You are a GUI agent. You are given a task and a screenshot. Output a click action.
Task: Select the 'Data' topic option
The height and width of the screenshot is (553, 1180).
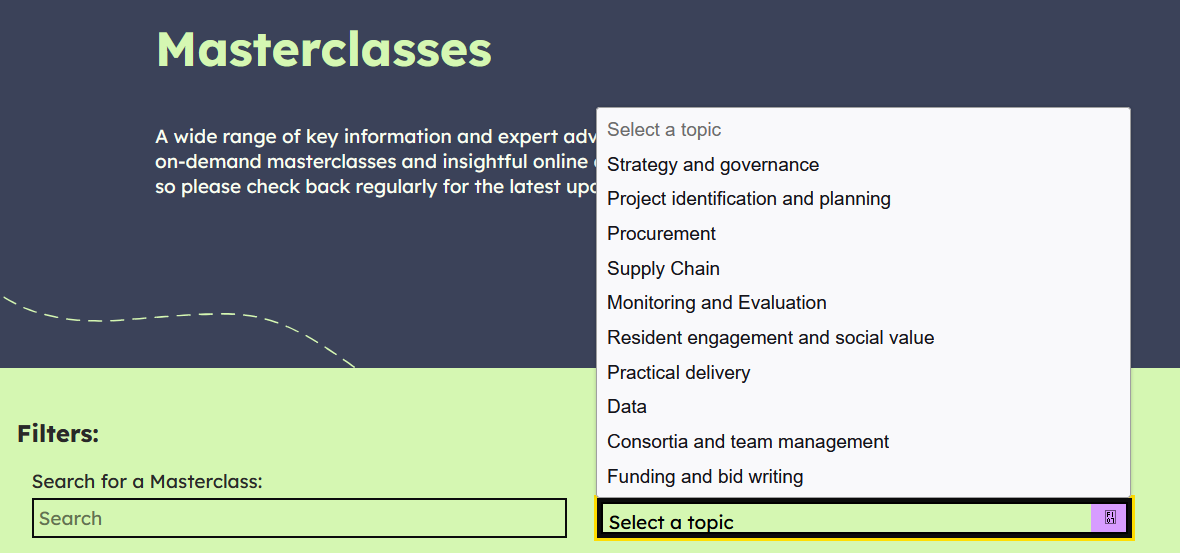pyautogui.click(x=627, y=407)
